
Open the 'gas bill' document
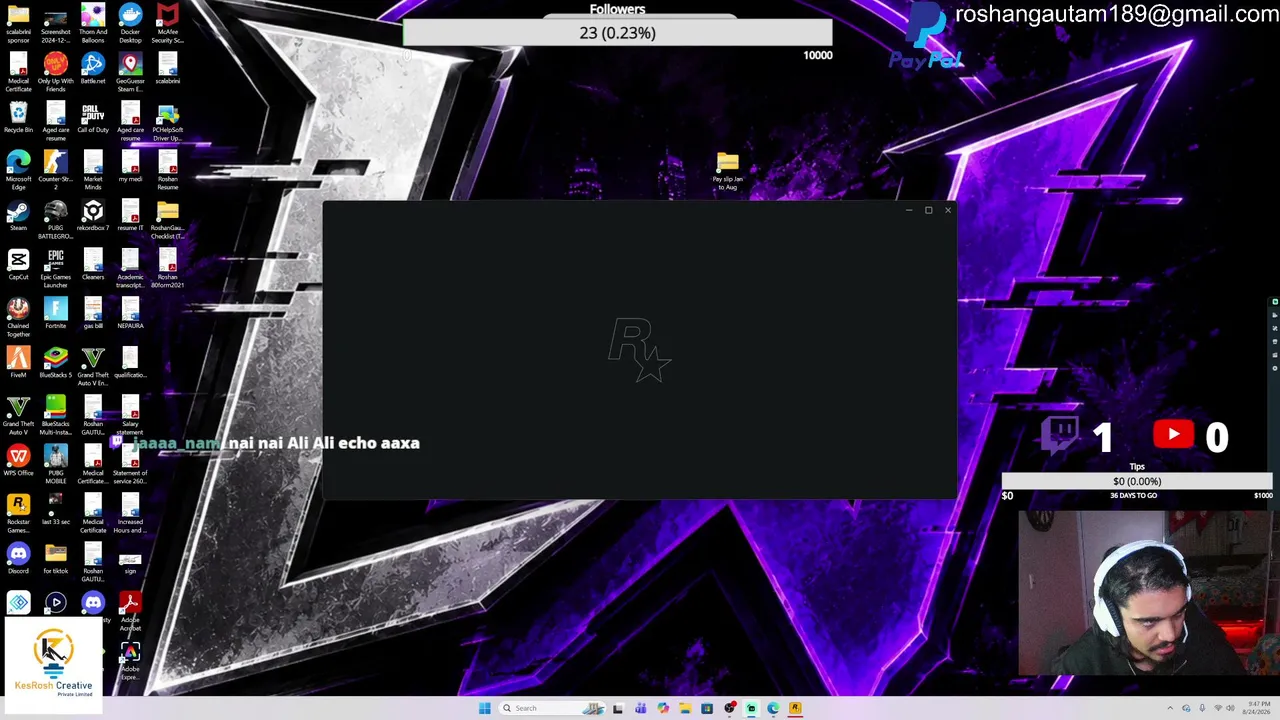coord(93,310)
